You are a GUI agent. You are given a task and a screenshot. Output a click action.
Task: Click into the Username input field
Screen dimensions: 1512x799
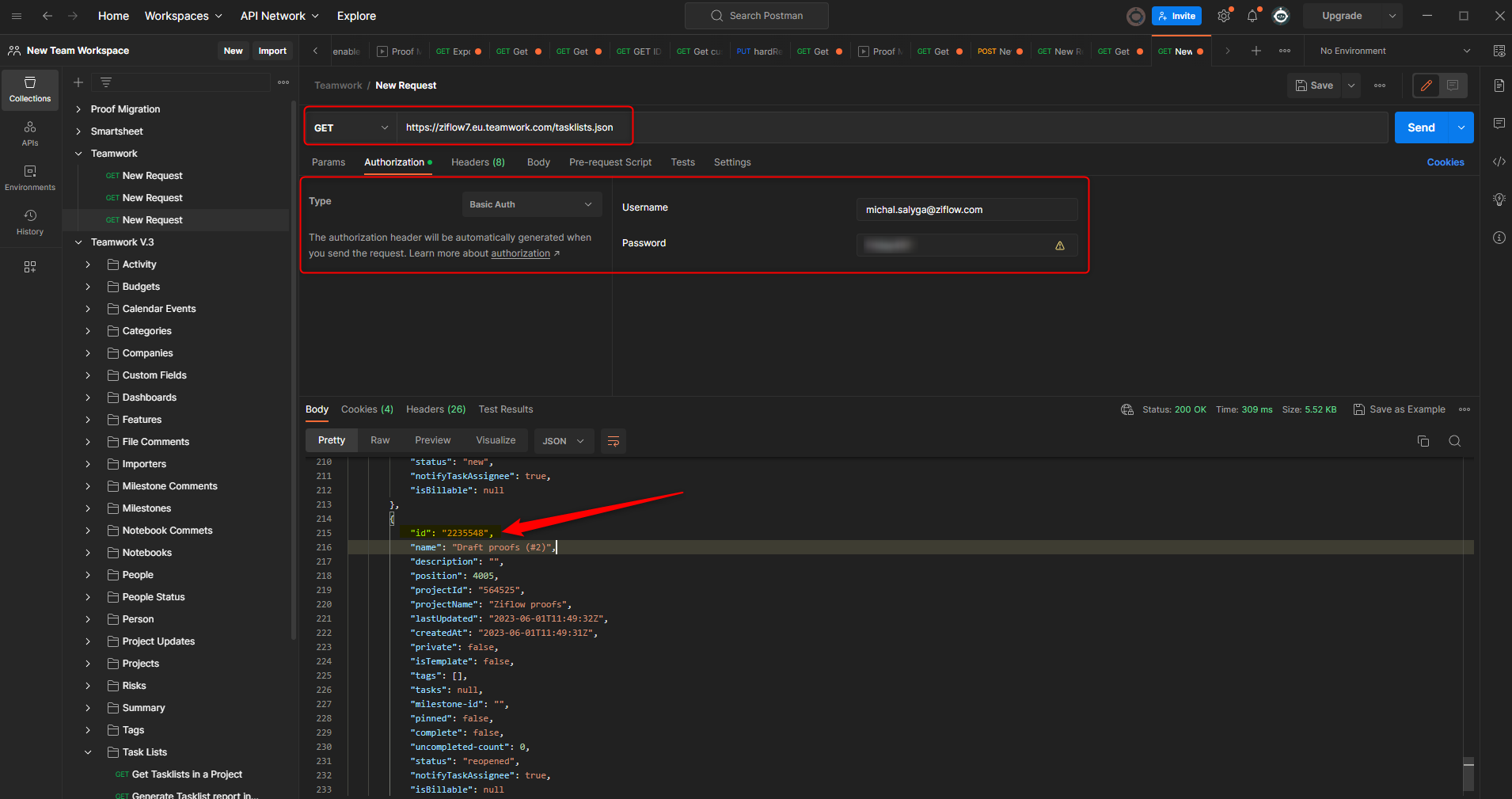tap(966, 210)
